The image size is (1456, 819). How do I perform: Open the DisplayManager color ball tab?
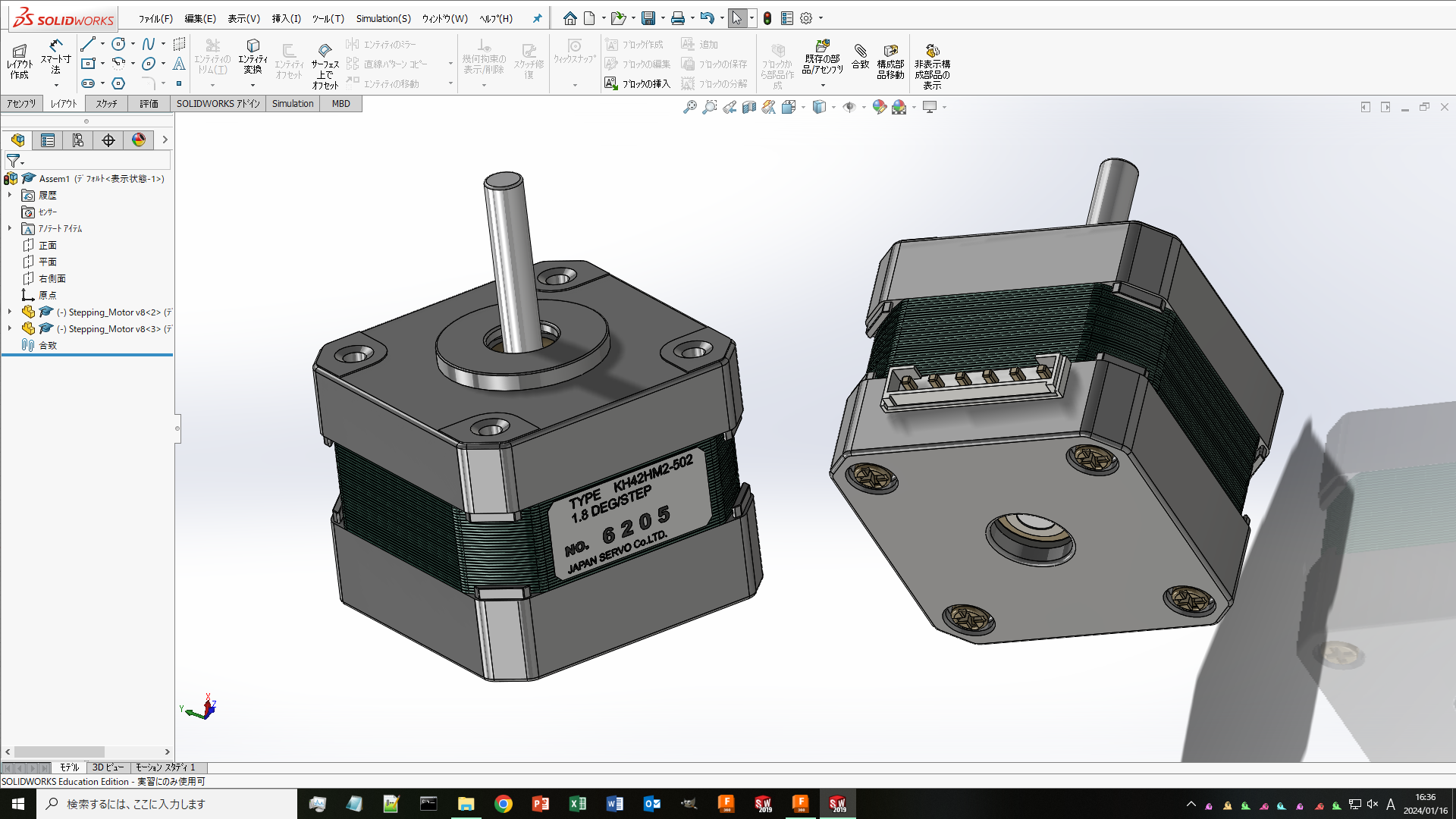pyautogui.click(x=139, y=140)
